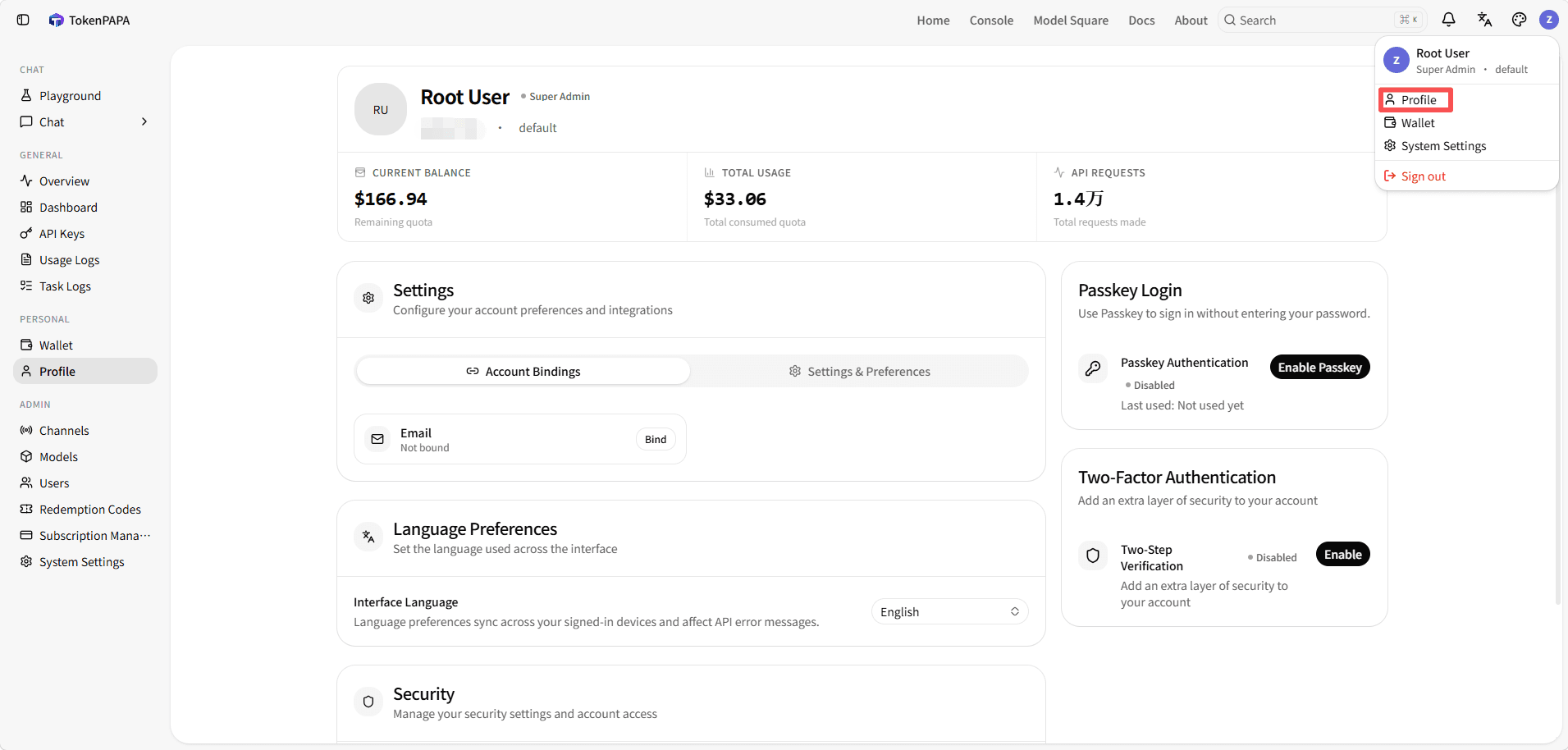Click the Email envelope icon
1568x750 pixels.
(377, 439)
